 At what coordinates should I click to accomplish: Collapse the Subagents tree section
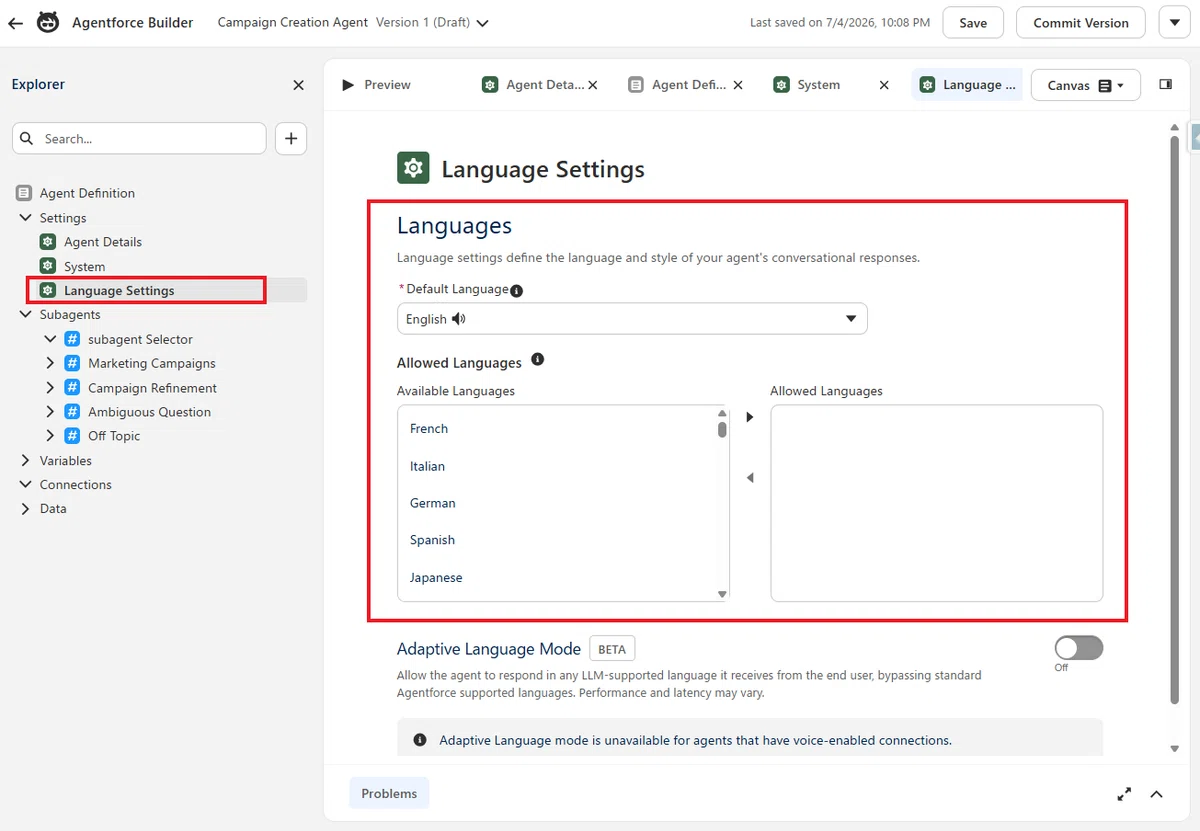26,314
